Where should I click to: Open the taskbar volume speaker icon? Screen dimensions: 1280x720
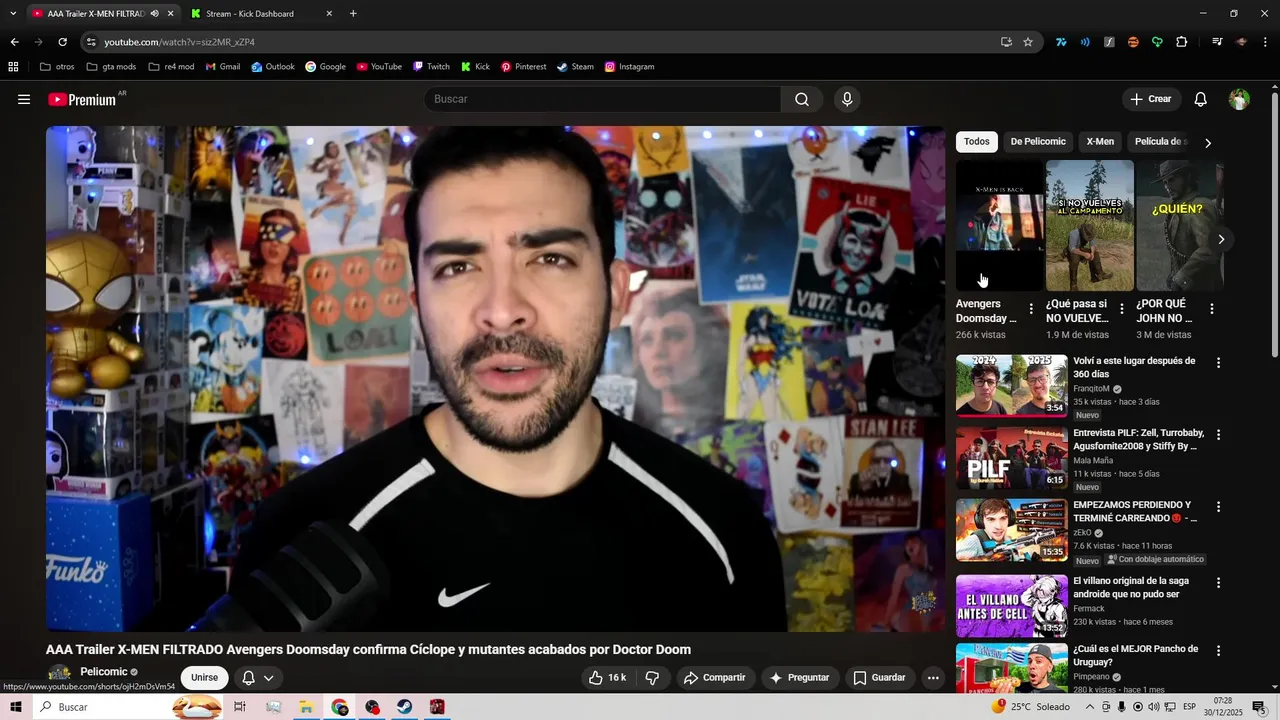1153,707
